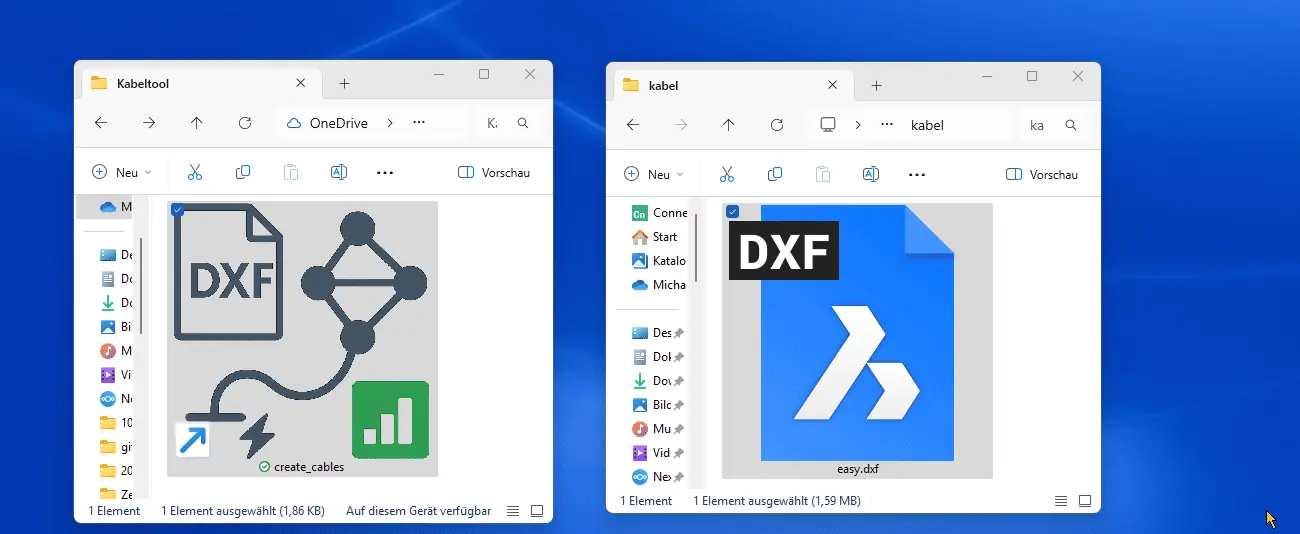Go up one level in kabel window
This screenshot has height=534, width=1300.
coord(729,125)
